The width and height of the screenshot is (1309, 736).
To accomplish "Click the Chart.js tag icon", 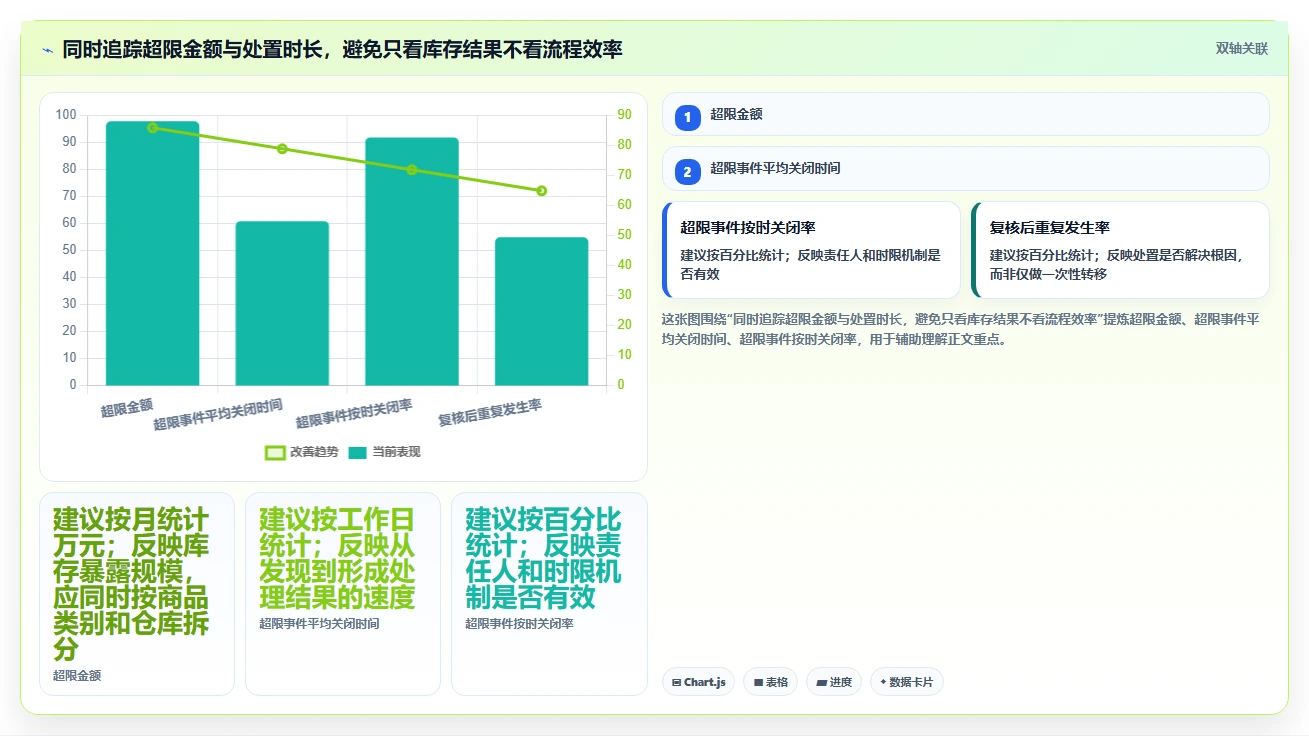I will click(677, 683).
